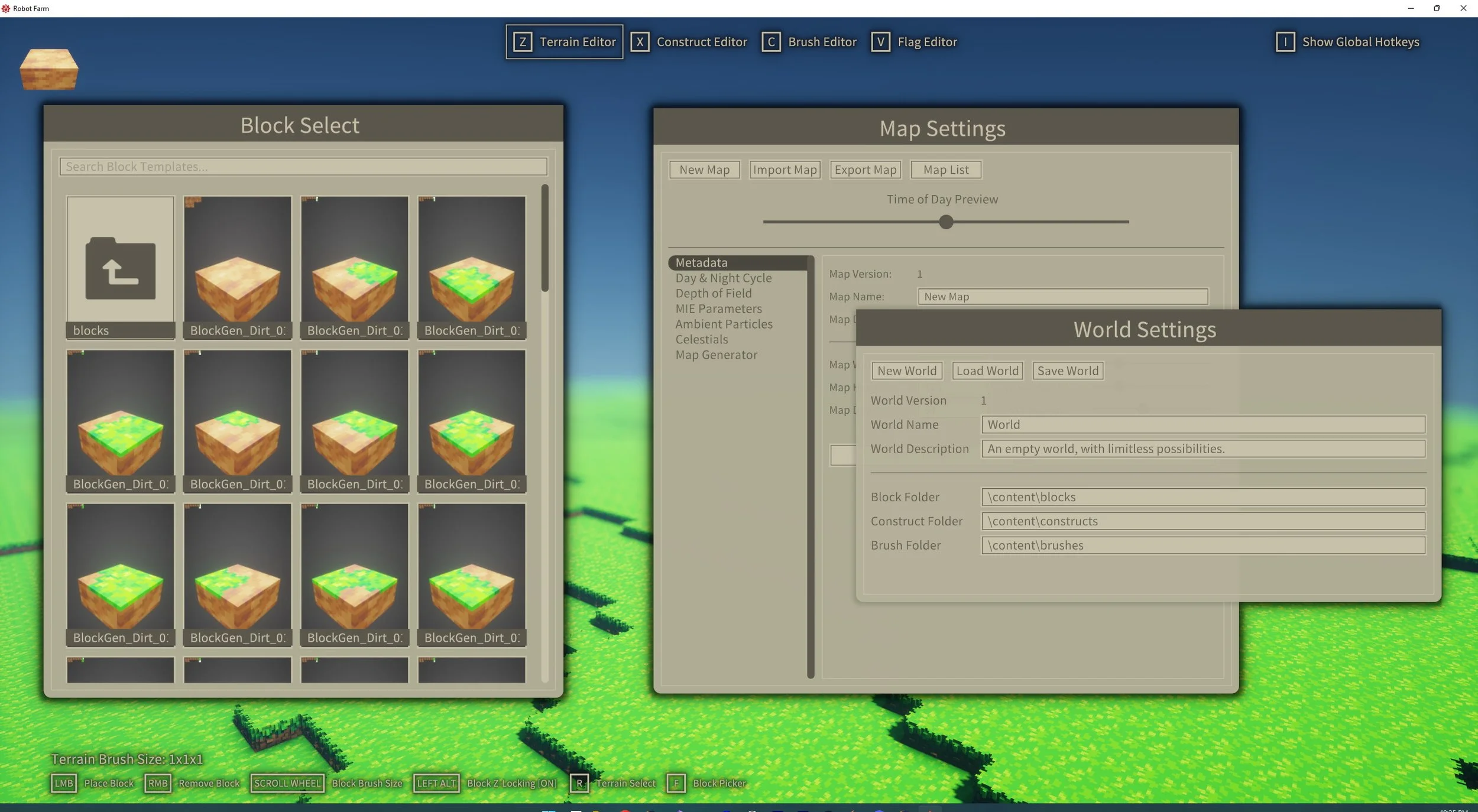This screenshot has height=812, width=1478.
Task: Switch to the Flag Editor tab
Action: (926, 42)
